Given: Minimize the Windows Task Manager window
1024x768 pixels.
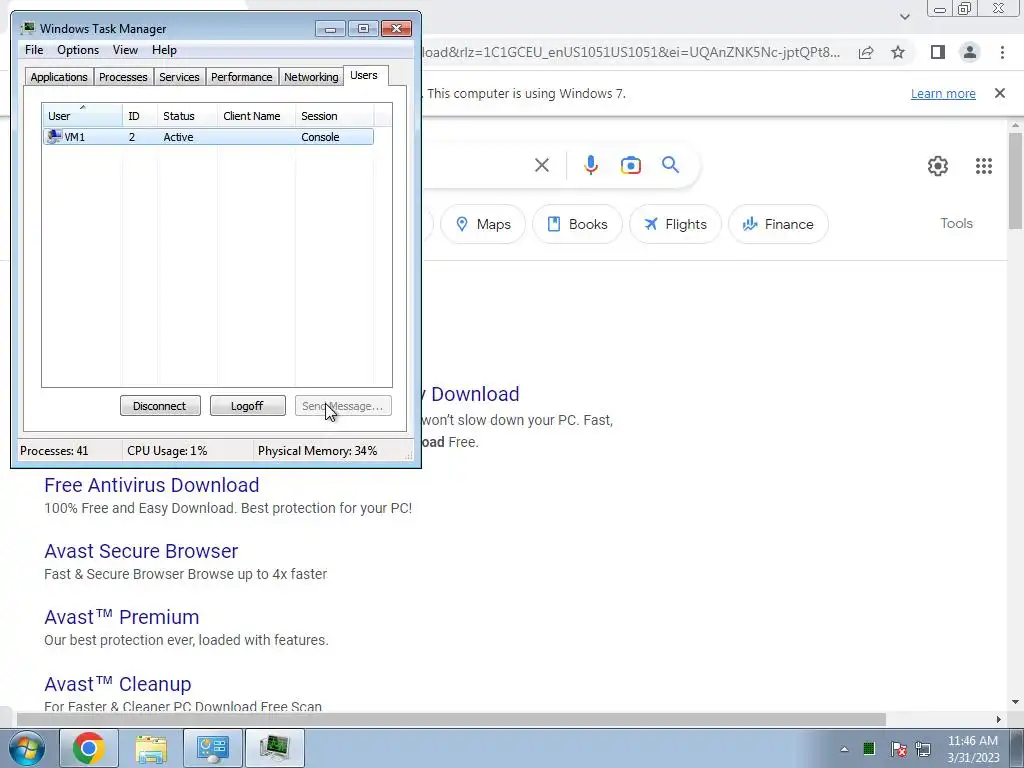Looking at the screenshot, I should click(330, 29).
